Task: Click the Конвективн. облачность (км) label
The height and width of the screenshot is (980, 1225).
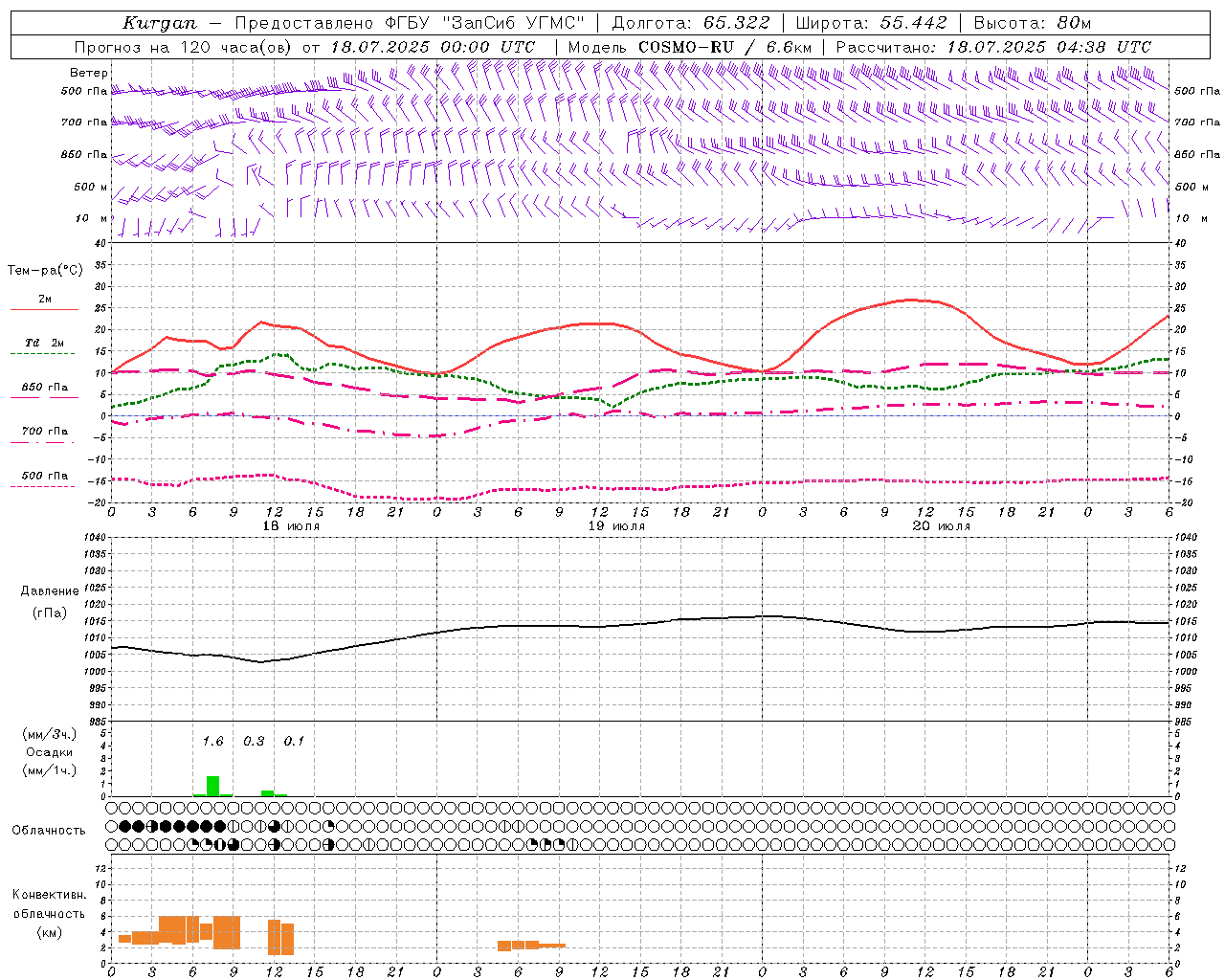Action: click(x=49, y=913)
